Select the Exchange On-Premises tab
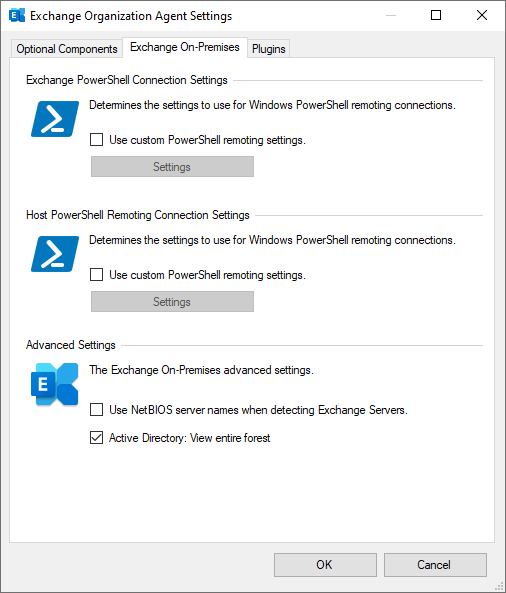 point(185,47)
